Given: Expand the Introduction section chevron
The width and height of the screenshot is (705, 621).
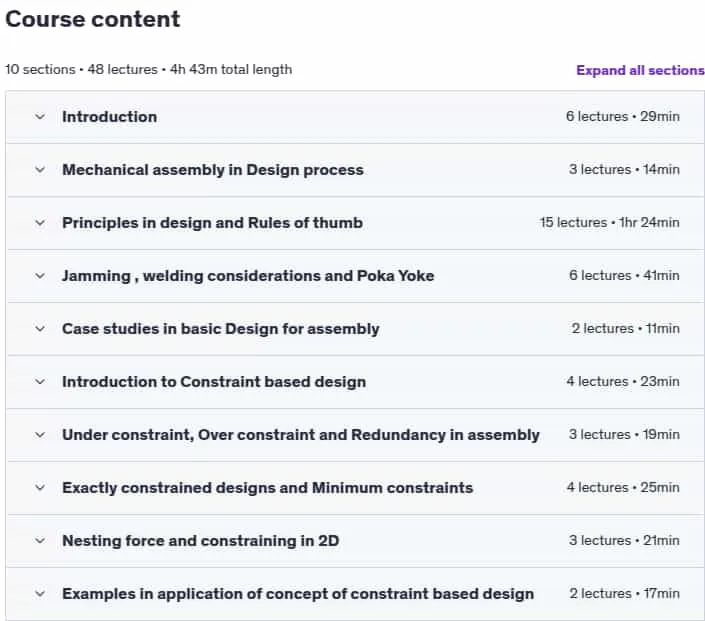Looking at the screenshot, I should 40,117.
